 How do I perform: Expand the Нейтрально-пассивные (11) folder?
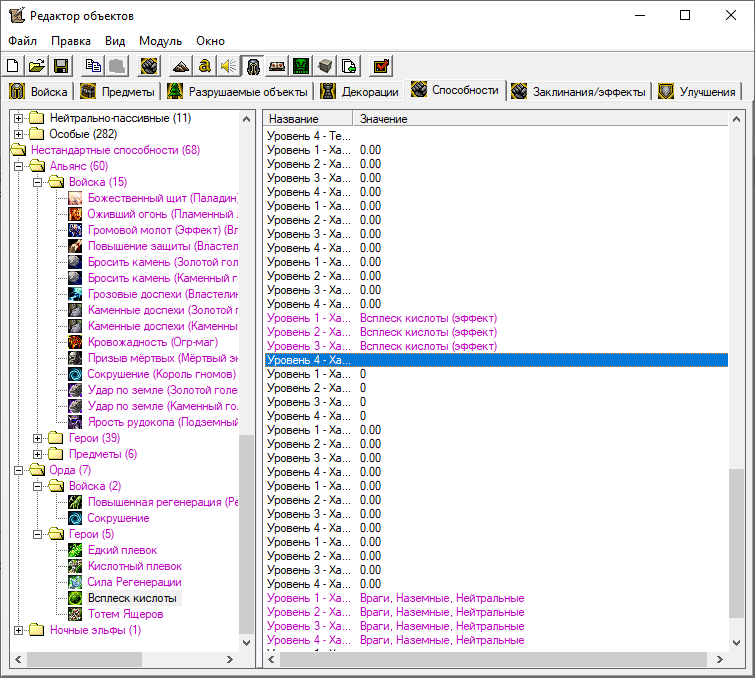point(18,118)
